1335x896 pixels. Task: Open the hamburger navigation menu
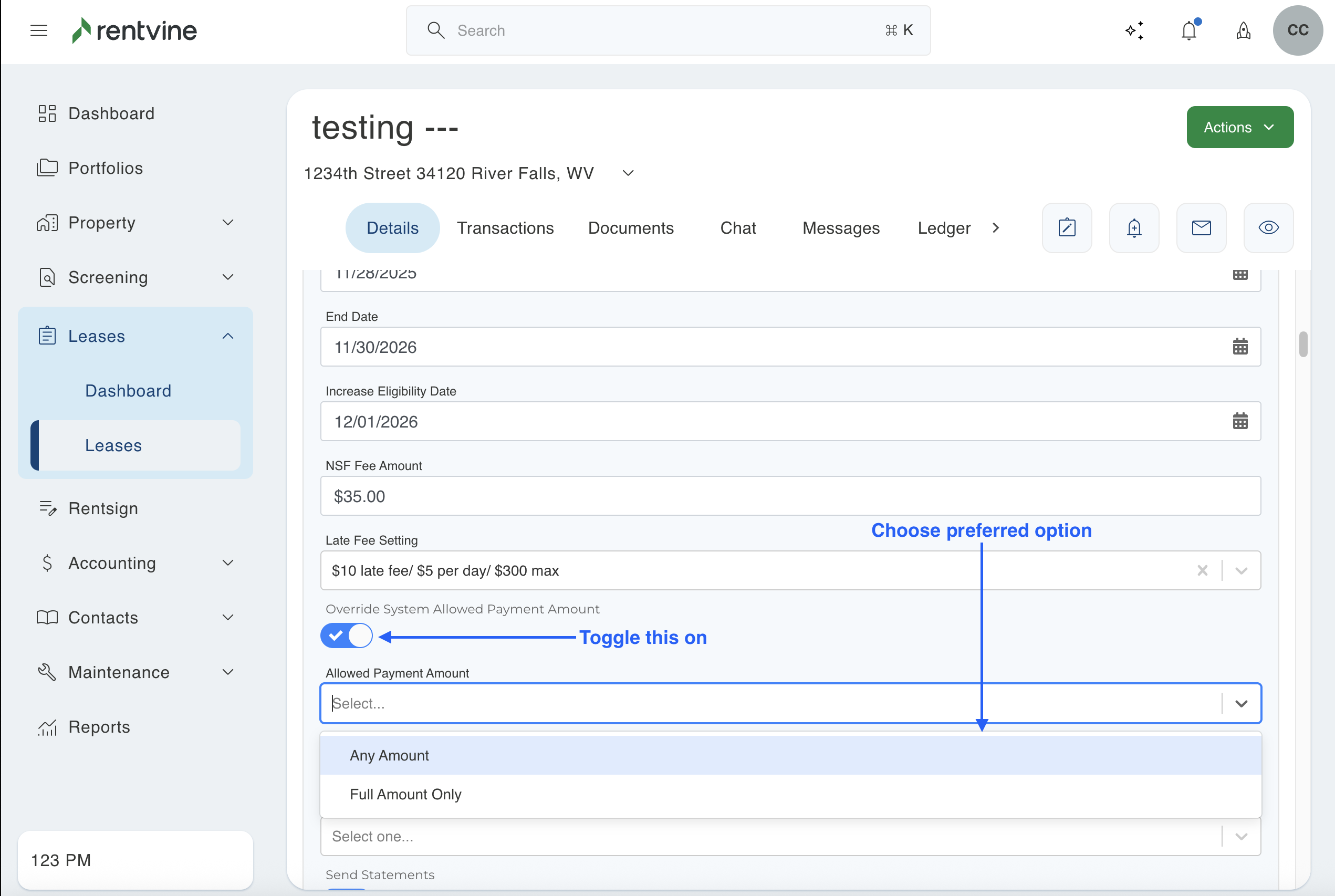click(x=39, y=30)
